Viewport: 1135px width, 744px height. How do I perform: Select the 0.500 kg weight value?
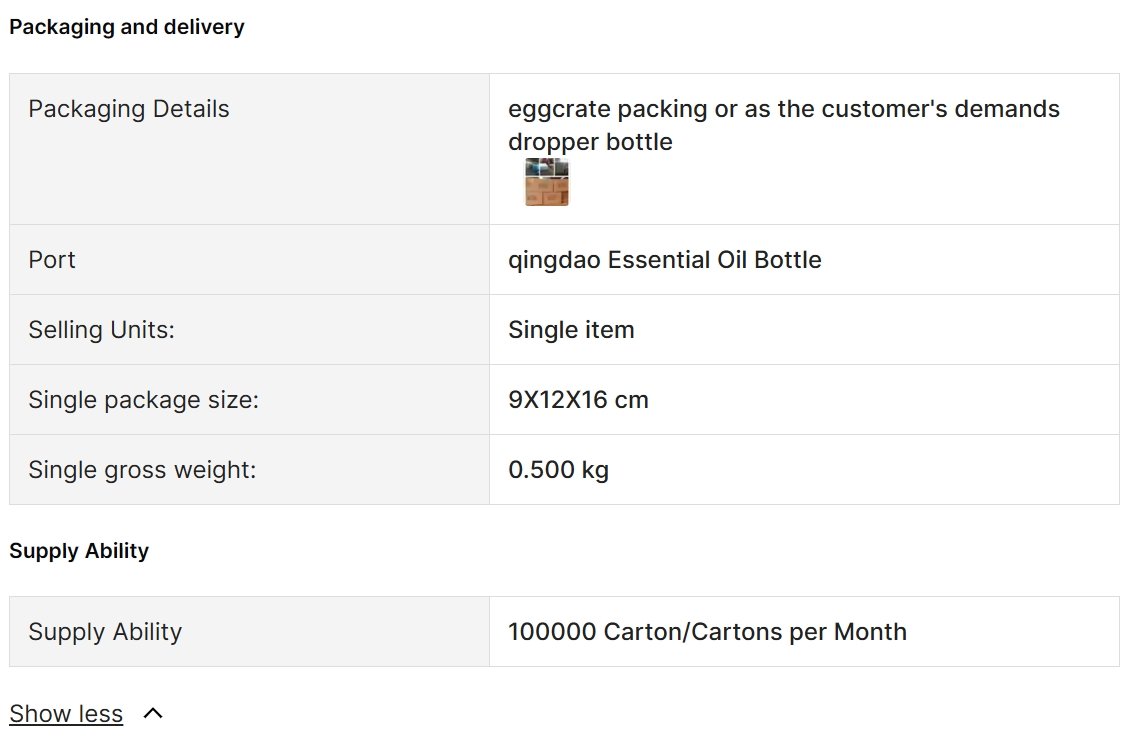click(558, 470)
